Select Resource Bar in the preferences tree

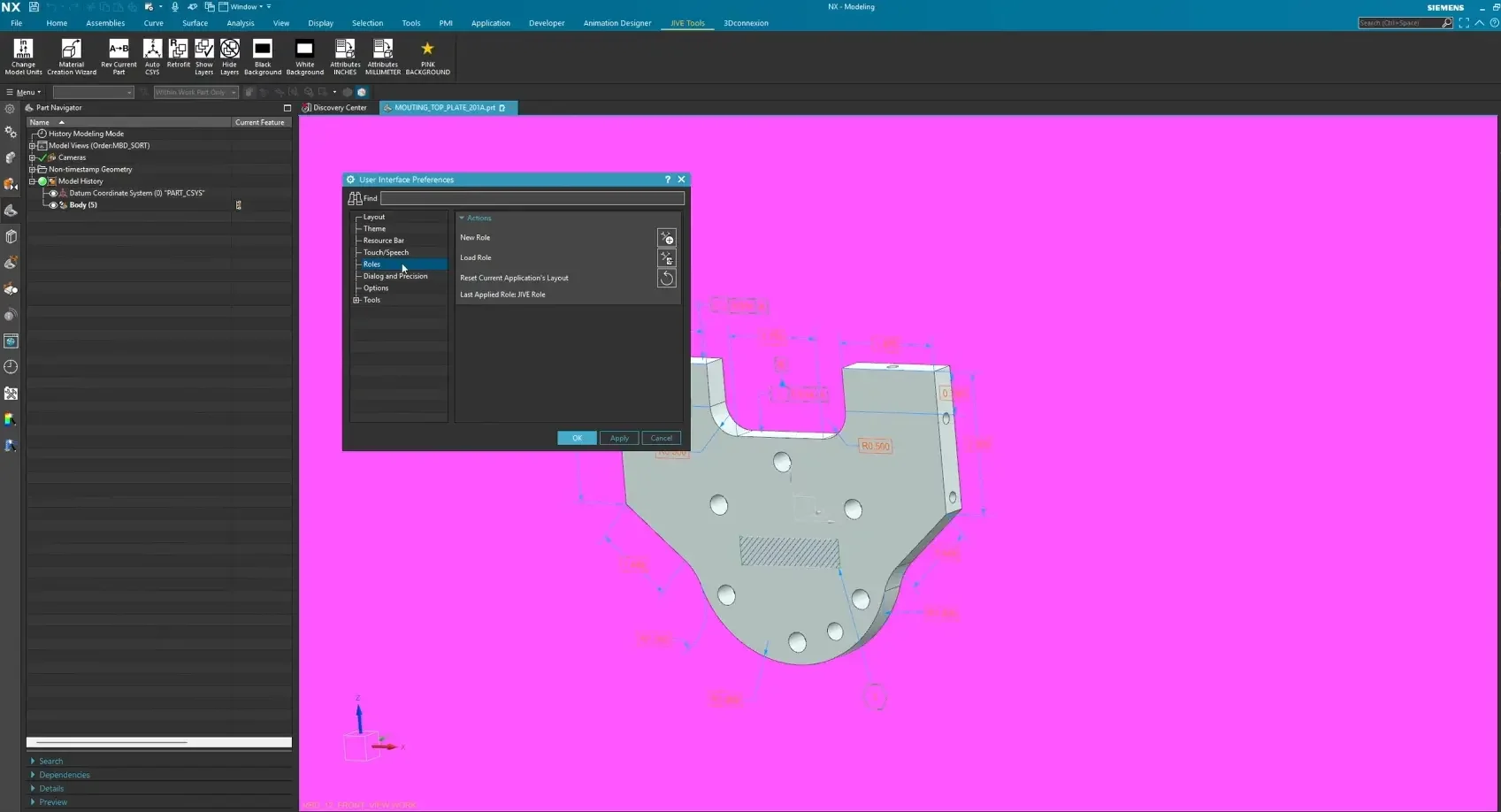pos(384,241)
